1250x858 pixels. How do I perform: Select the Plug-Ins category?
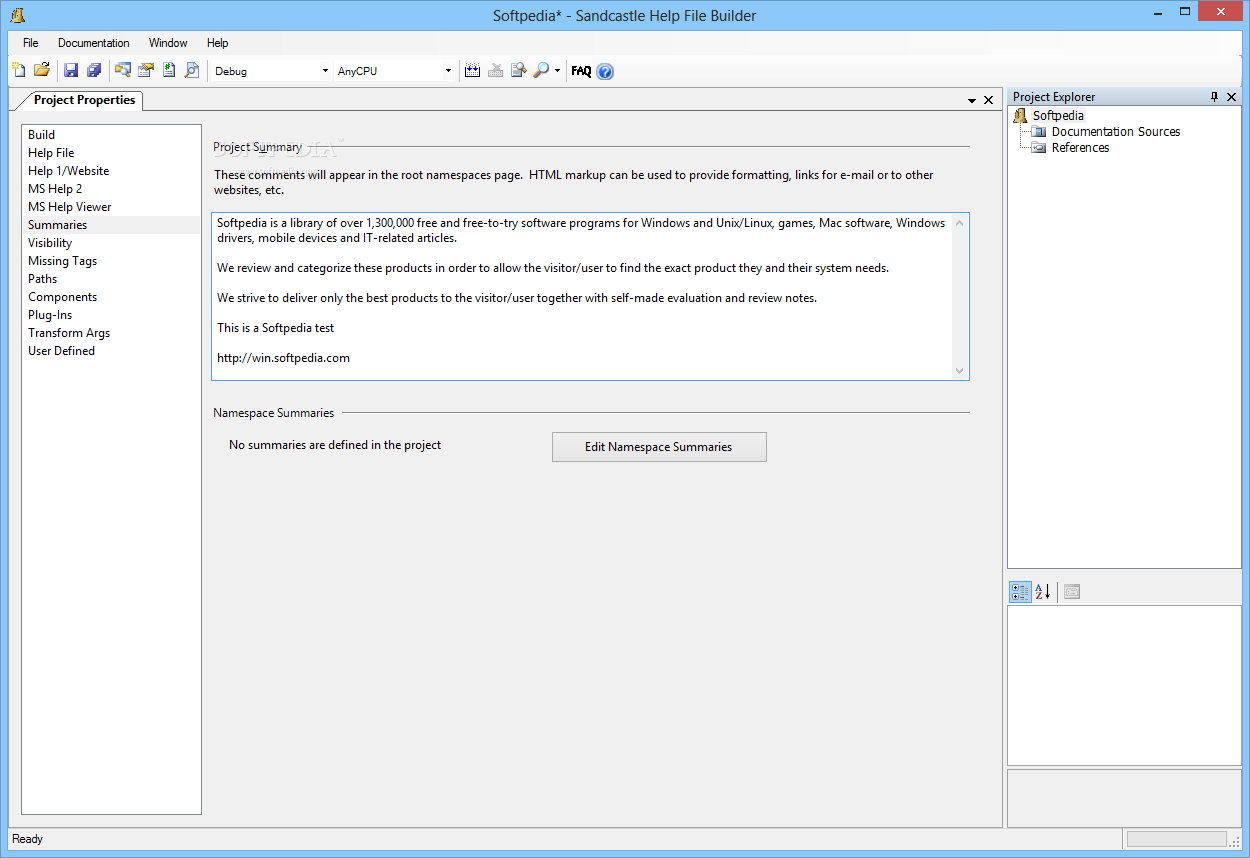tap(111, 315)
